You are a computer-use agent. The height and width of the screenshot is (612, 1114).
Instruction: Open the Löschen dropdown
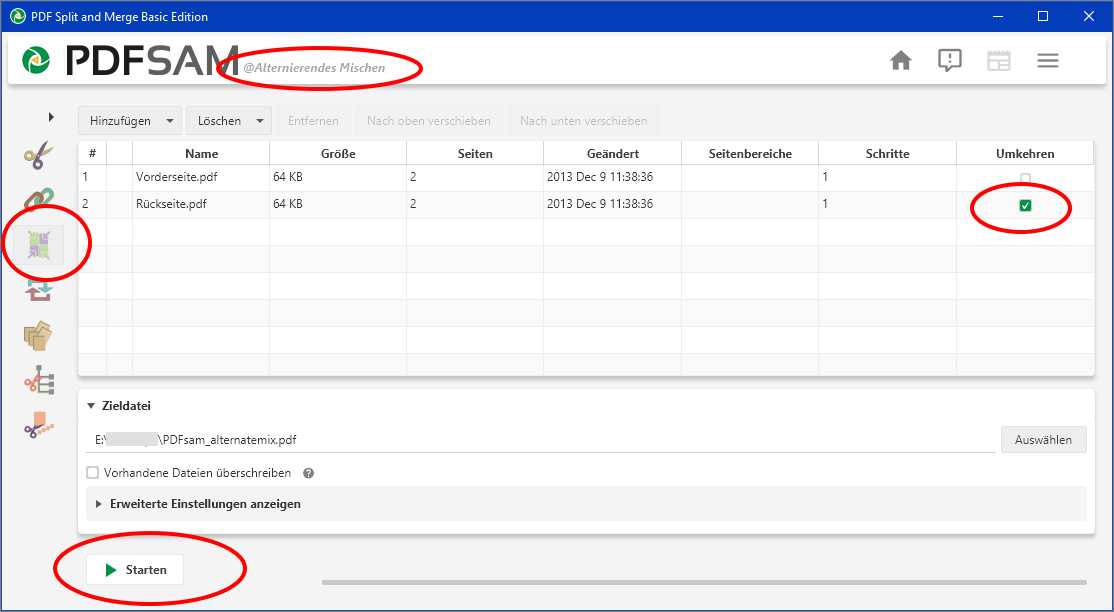(229, 121)
